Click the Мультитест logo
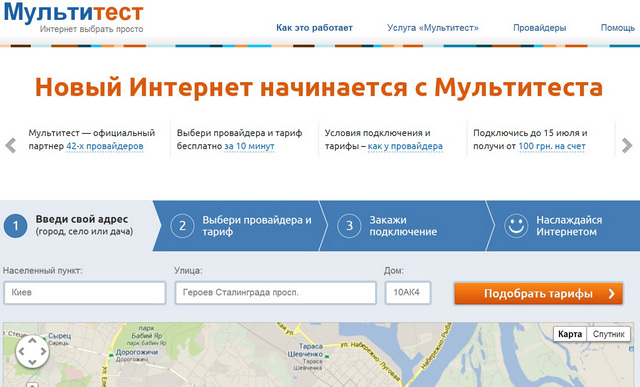The image size is (640, 387). tap(73, 13)
